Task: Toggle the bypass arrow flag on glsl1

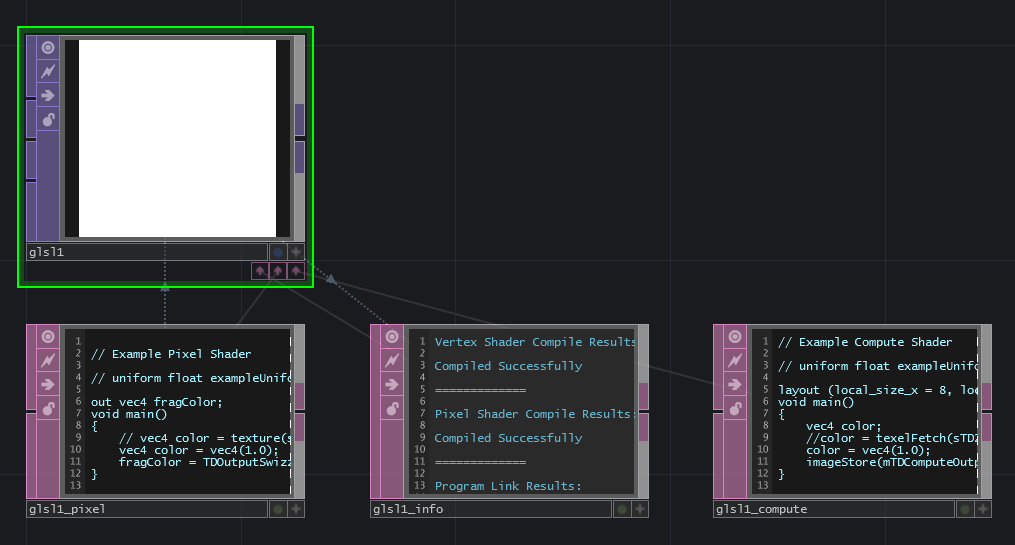Action: pos(48,96)
